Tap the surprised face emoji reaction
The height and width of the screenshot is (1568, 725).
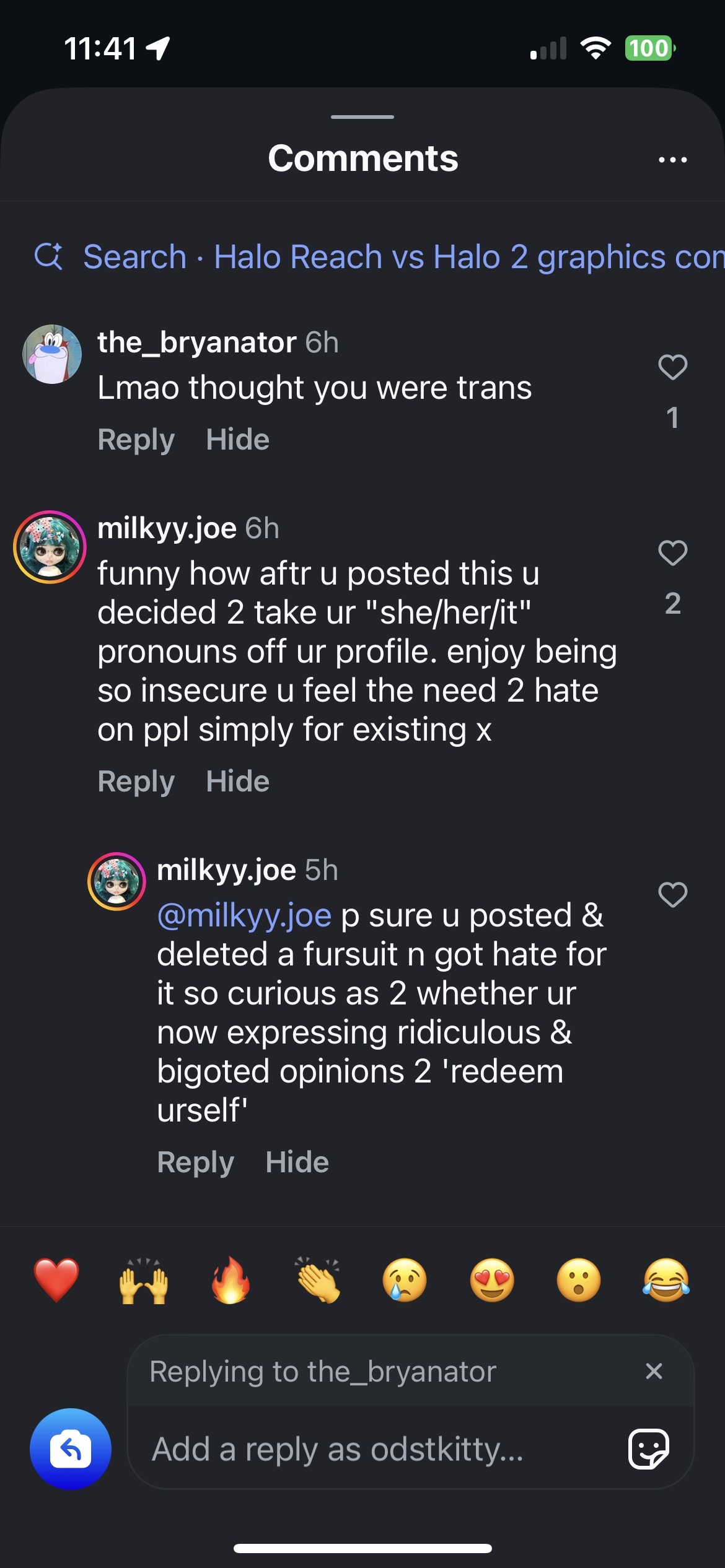[579, 1280]
